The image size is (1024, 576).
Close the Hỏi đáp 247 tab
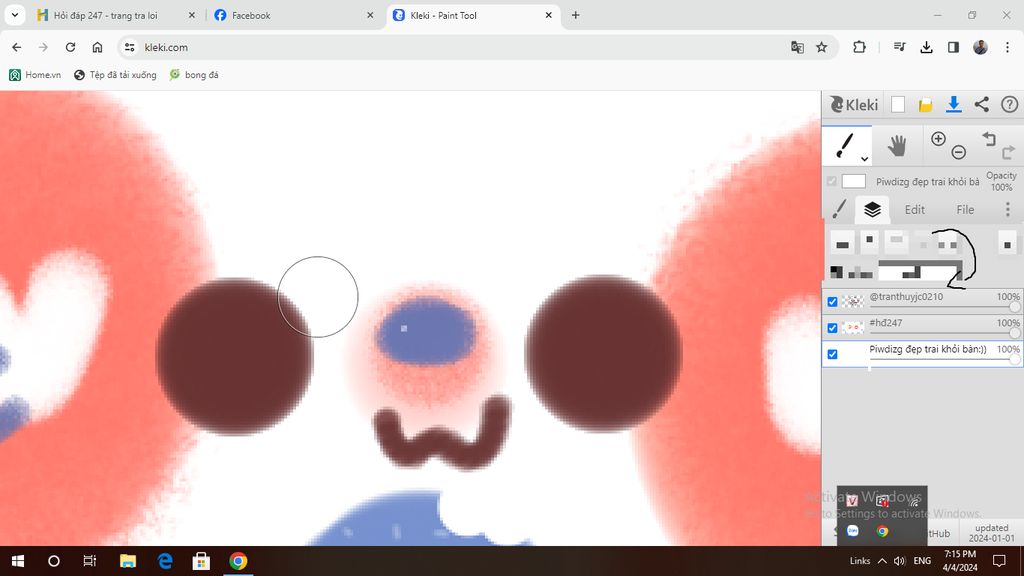tap(191, 15)
